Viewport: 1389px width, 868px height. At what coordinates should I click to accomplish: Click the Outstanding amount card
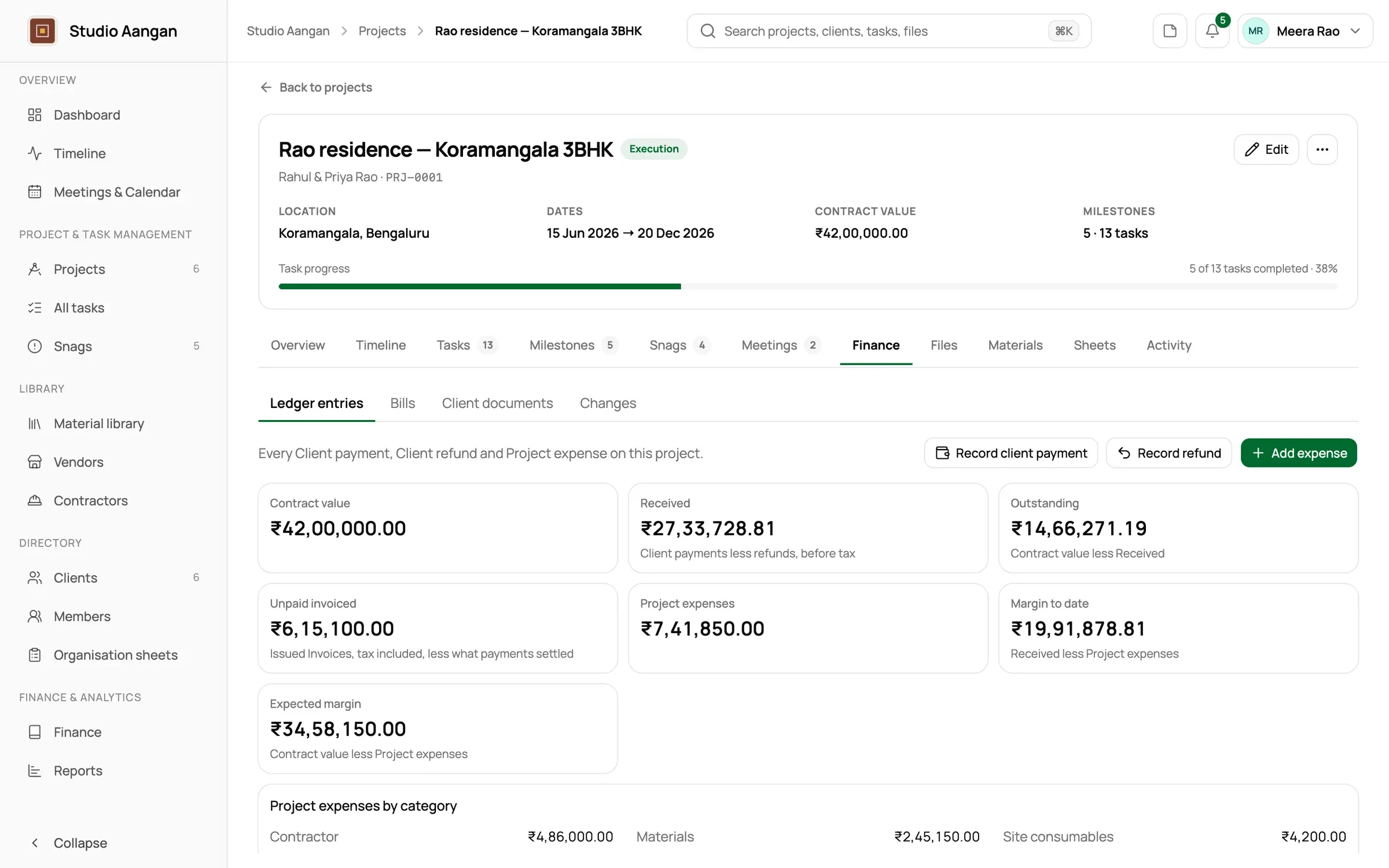click(1178, 528)
